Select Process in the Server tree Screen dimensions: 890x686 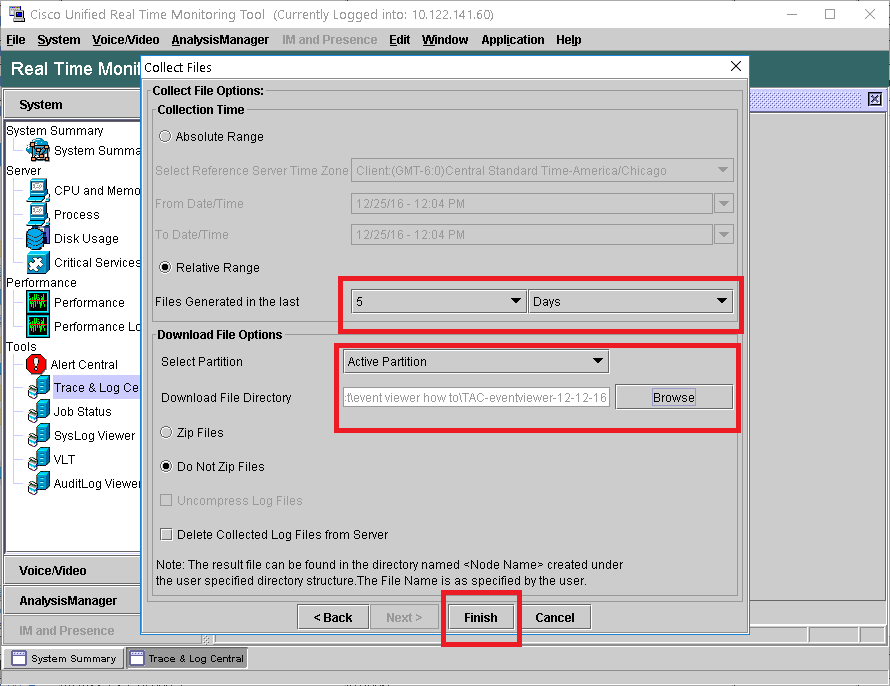77,214
